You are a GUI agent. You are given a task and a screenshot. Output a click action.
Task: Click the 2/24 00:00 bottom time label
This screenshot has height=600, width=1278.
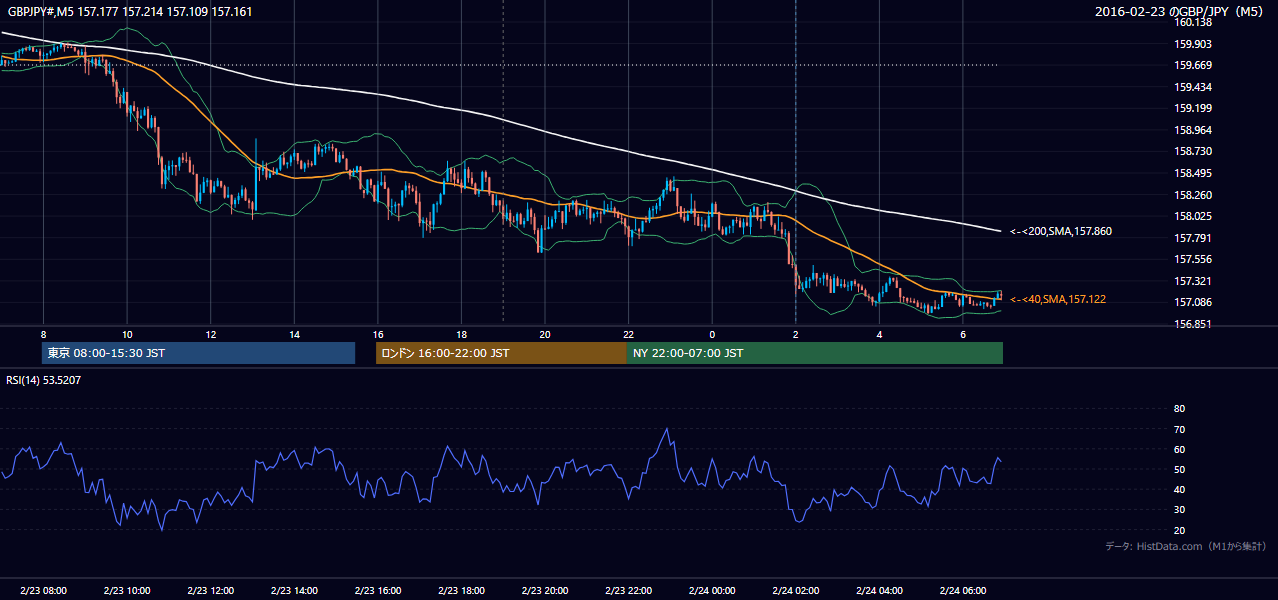tap(712, 591)
